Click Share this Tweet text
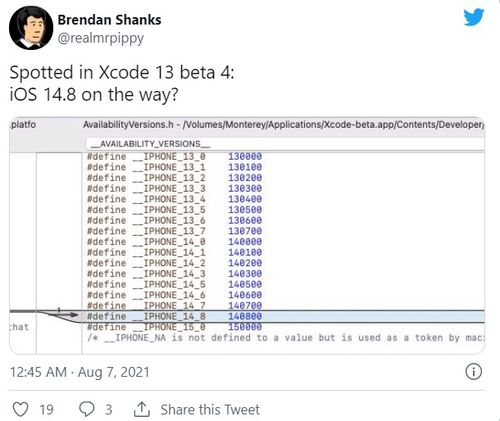 pyautogui.click(x=210, y=409)
